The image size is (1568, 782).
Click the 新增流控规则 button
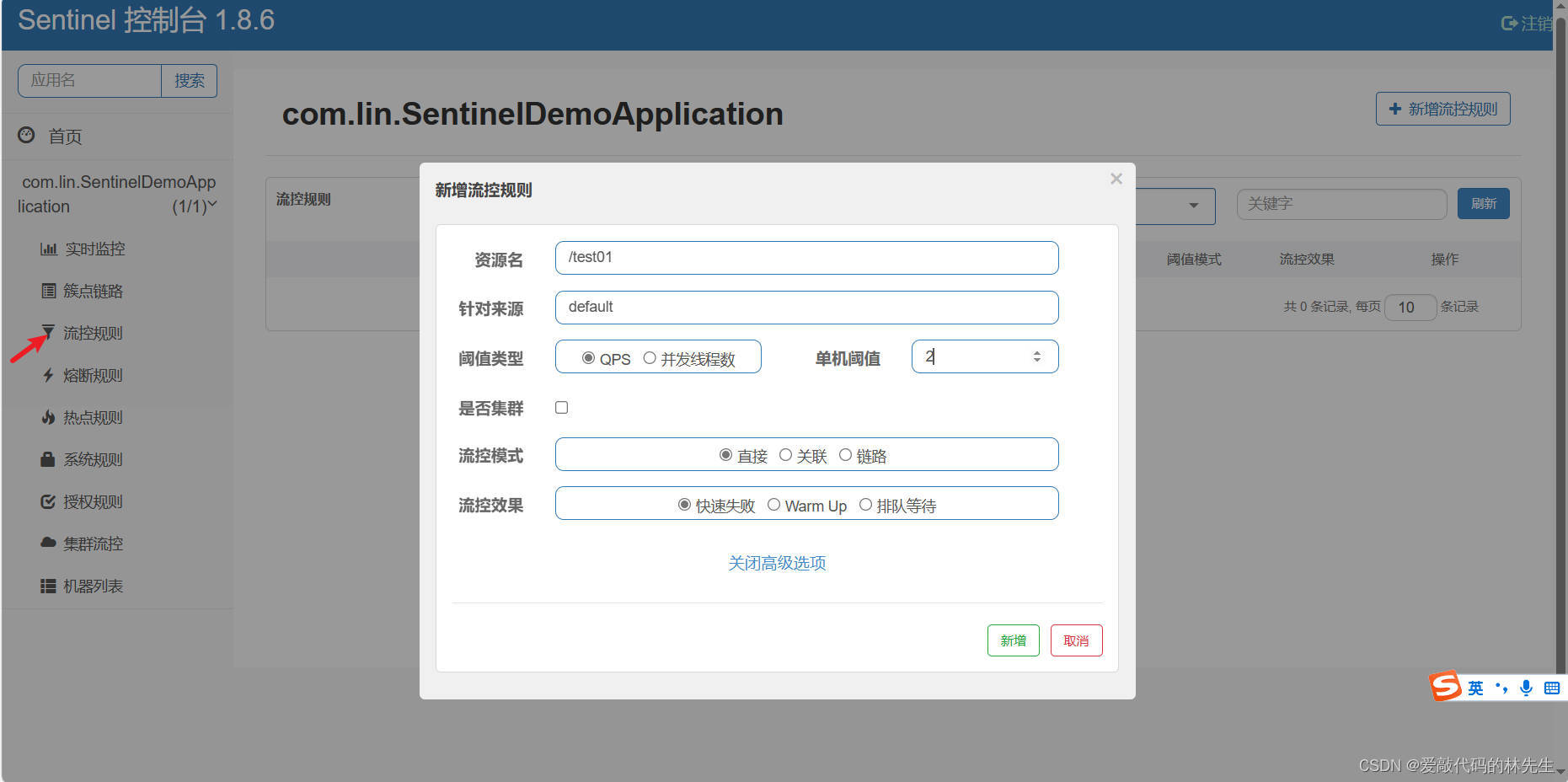point(1442,109)
